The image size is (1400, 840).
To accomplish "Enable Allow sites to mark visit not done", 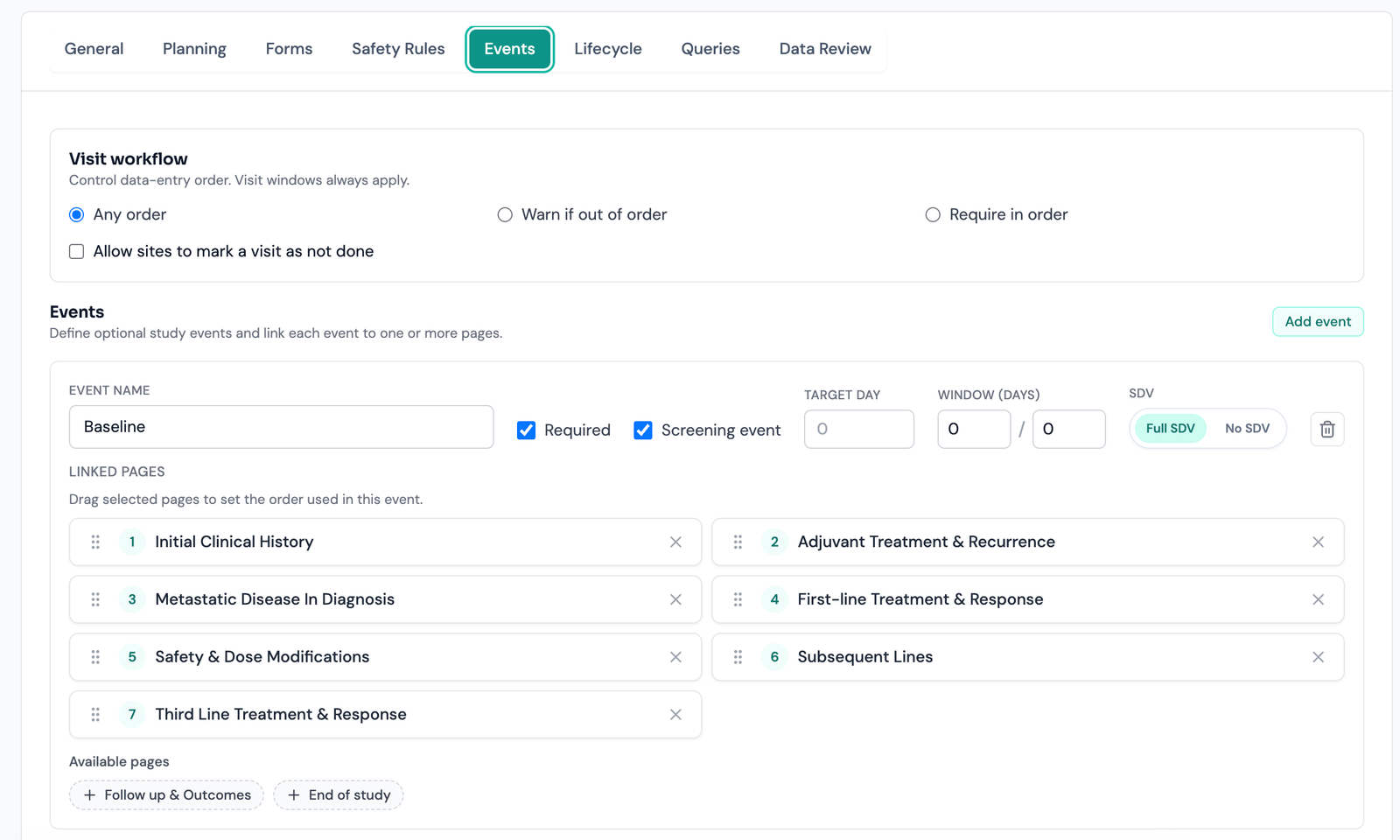I will (x=77, y=251).
